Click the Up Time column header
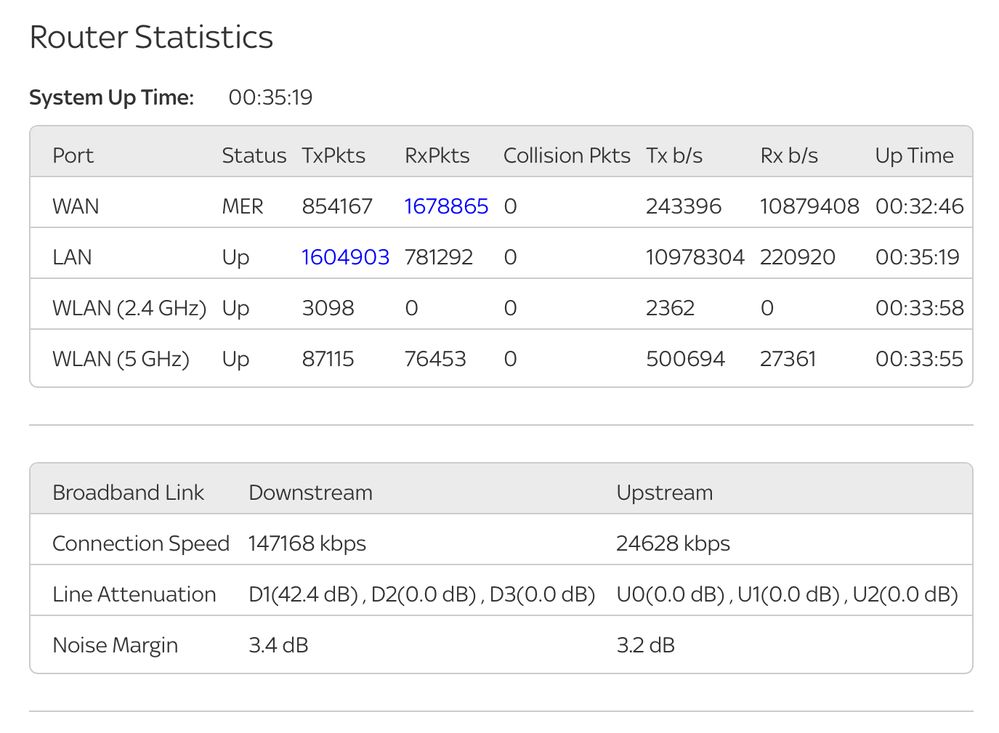 (914, 155)
